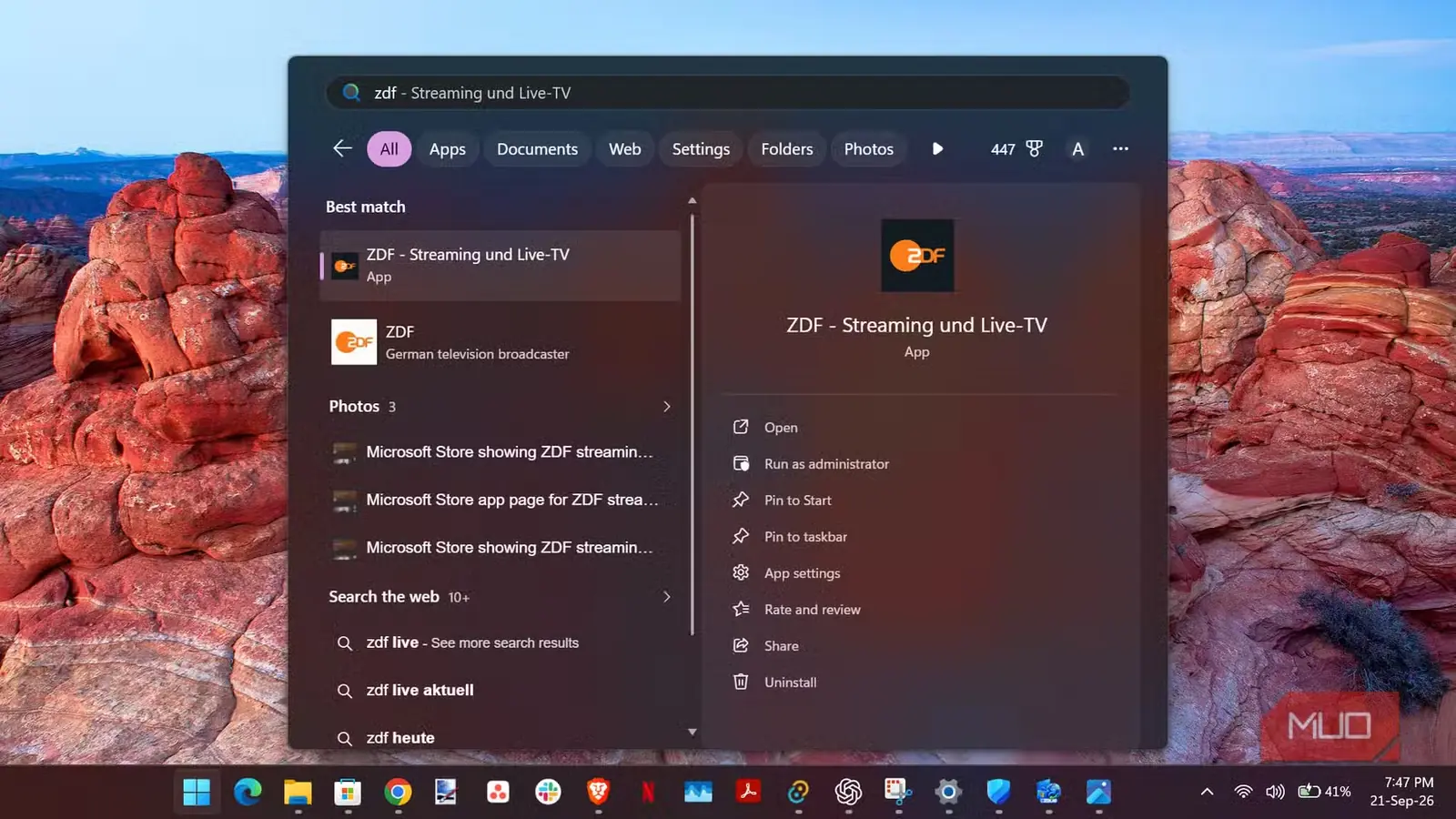Switch to the Documents filter tab

click(537, 149)
